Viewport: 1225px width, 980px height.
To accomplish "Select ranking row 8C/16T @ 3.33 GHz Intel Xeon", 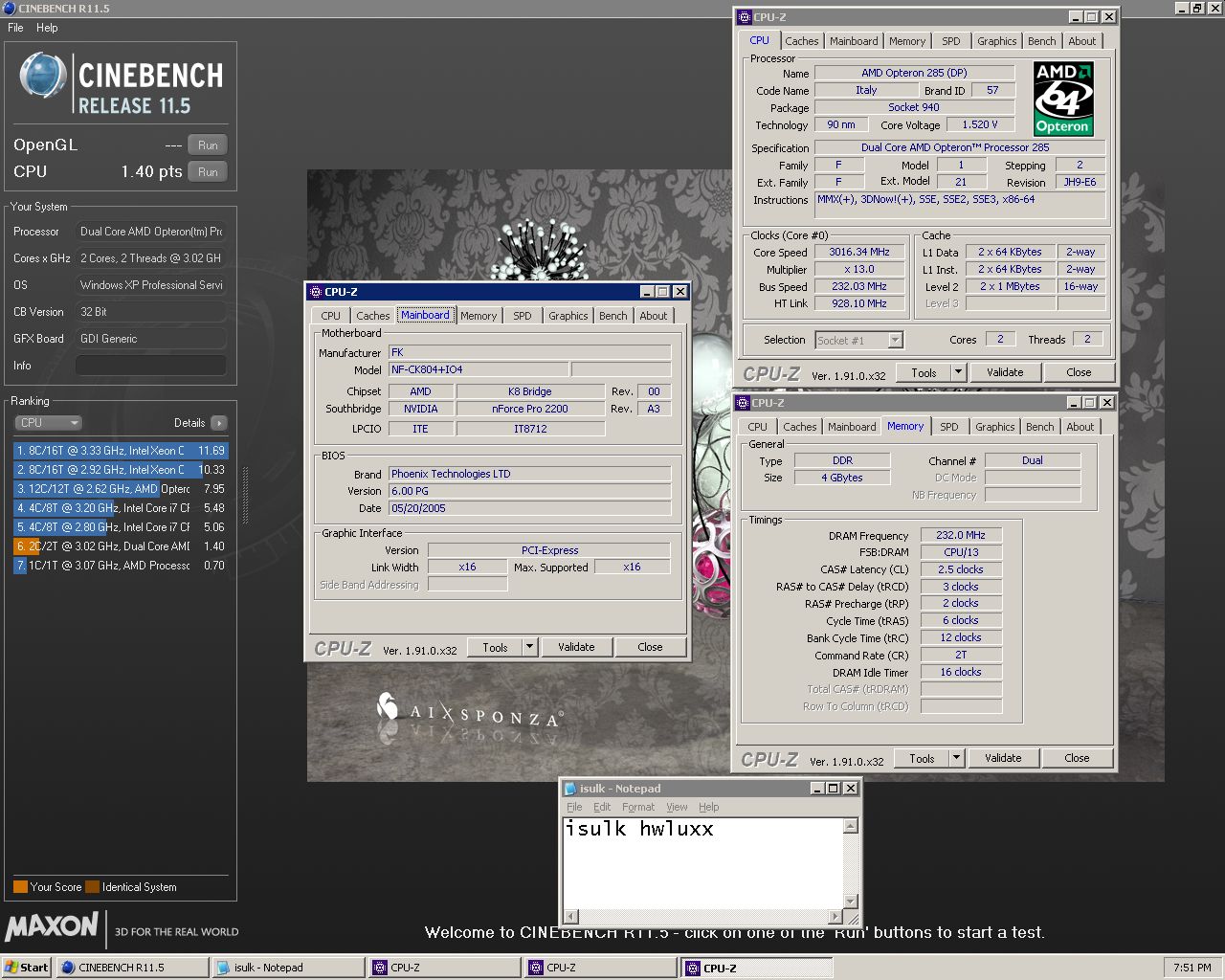I will pos(121,451).
